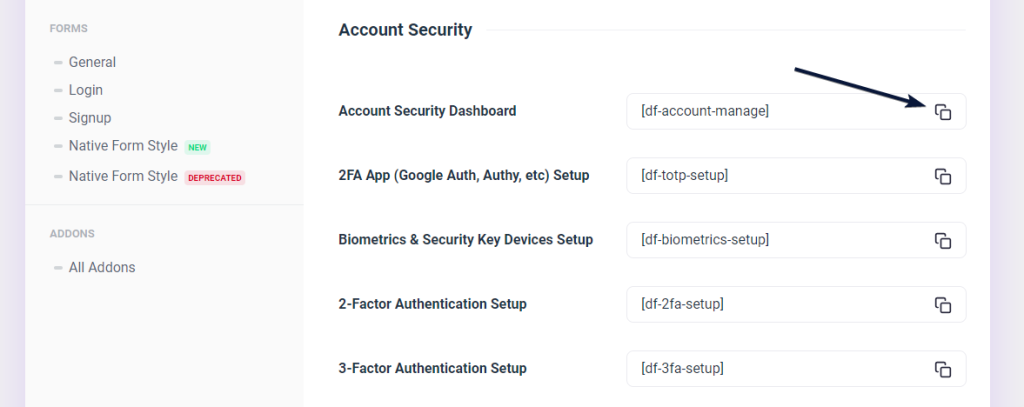This screenshot has width=1024, height=407.
Task: Copy the df-totp-setup shortcode
Action: [x=942, y=176]
